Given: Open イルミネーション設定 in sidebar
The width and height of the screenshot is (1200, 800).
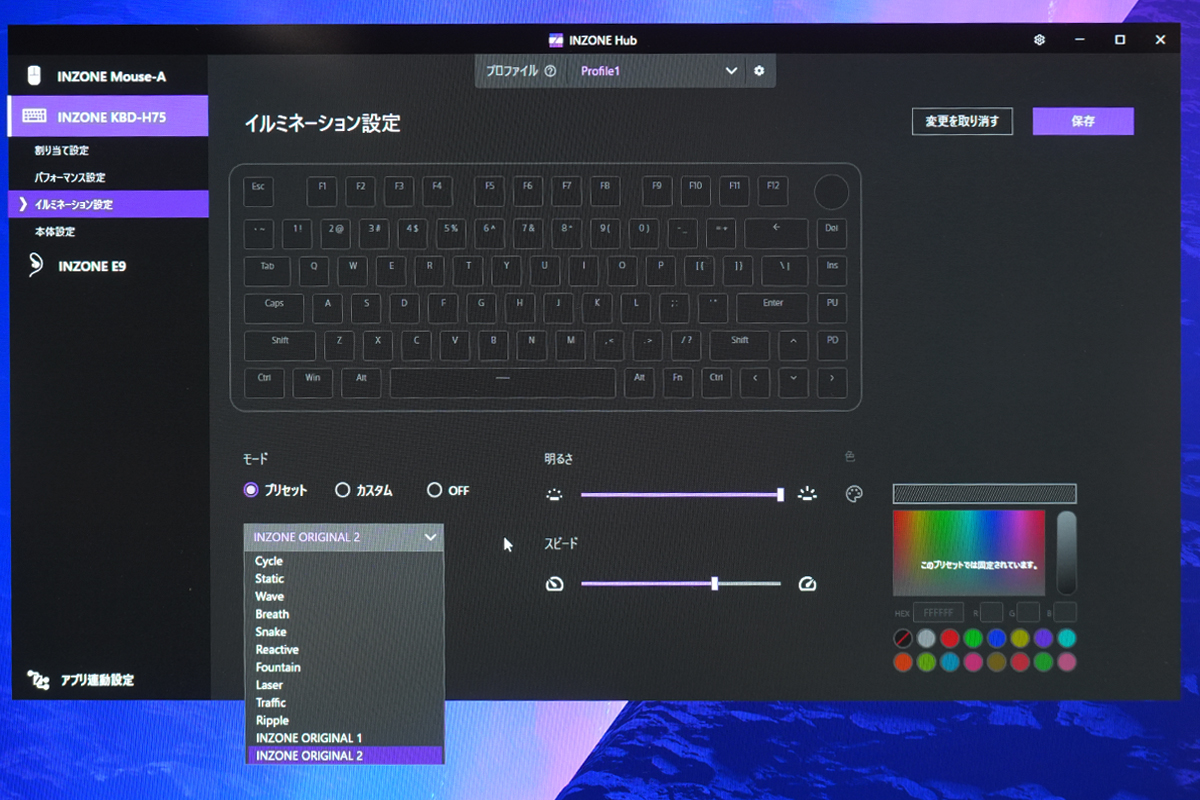Looking at the screenshot, I should tap(108, 204).
